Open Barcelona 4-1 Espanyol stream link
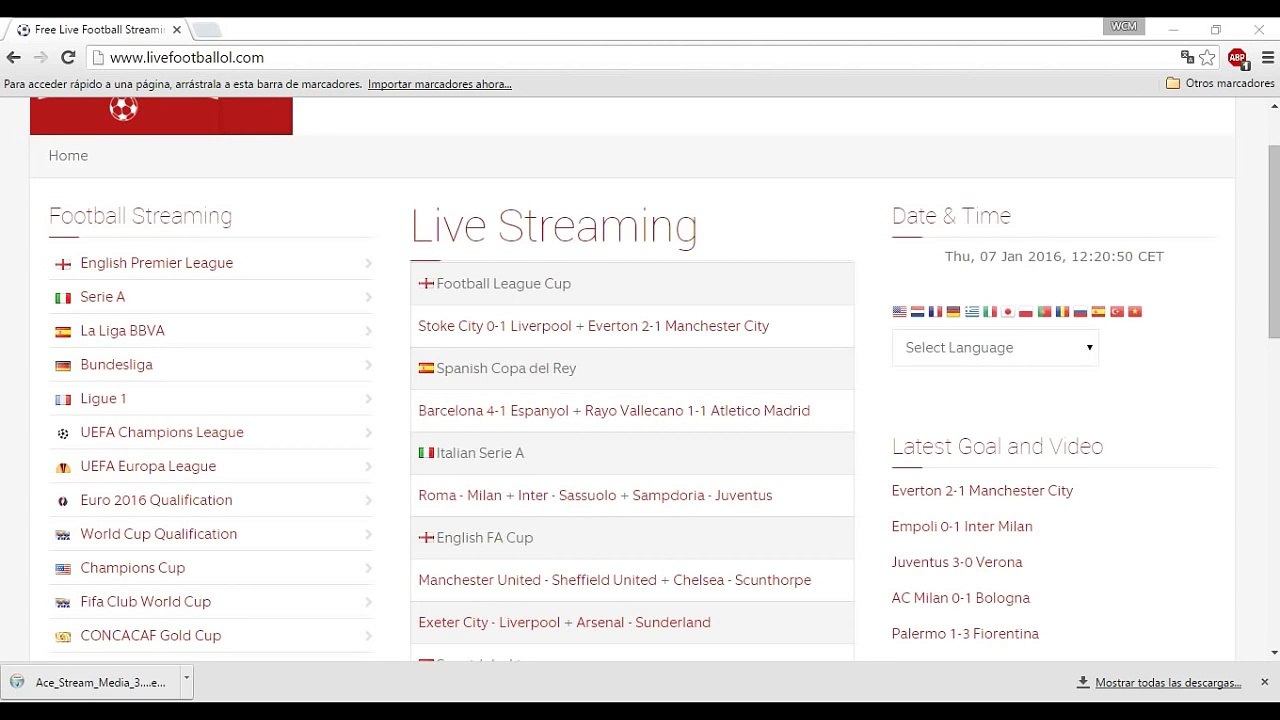The image size is (1280, 720). [x=493, y=411]
